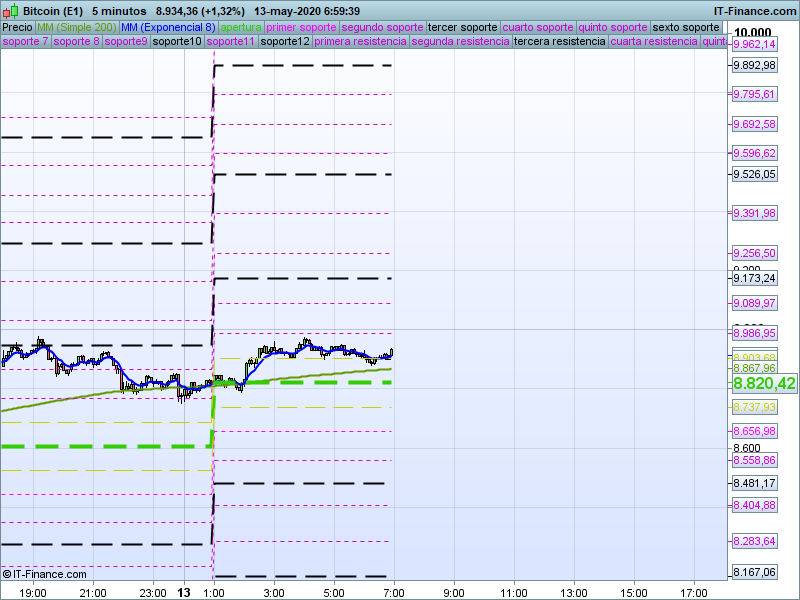Screen dimensions: 800x600
Task: Click the green 8.820,42 price tag
Action: (x=763, y=383)
